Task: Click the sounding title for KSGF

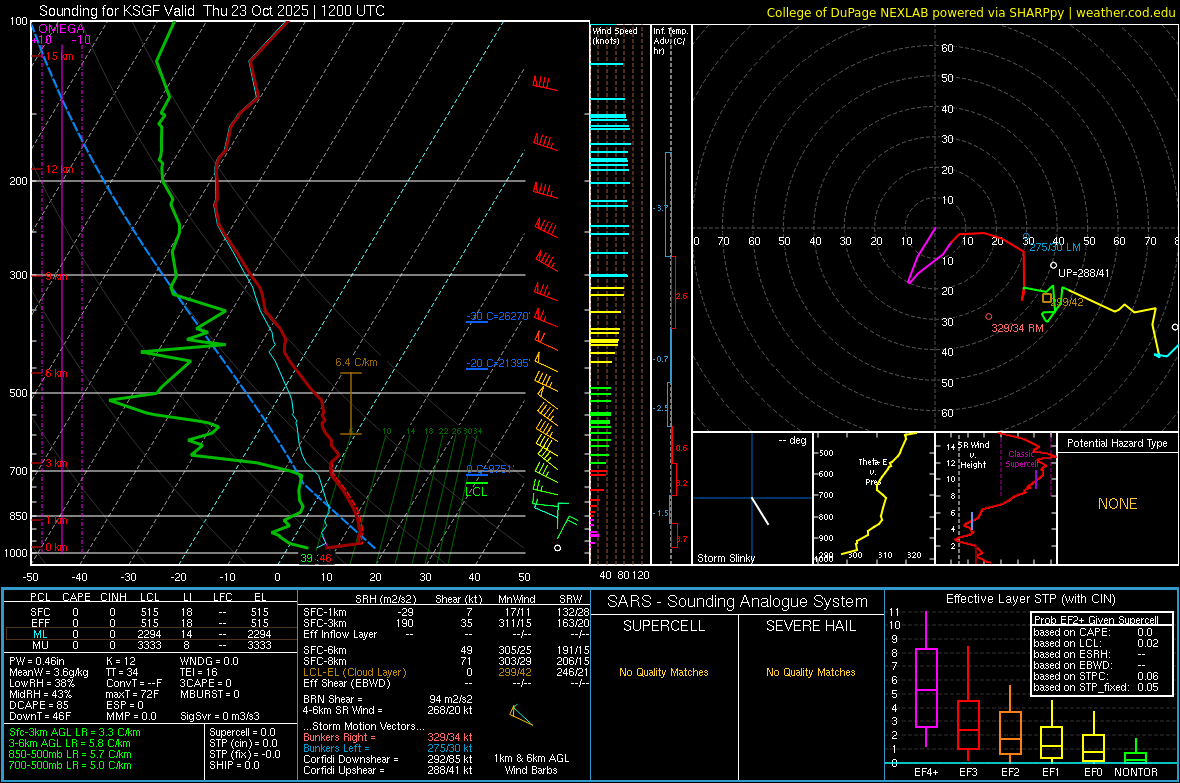Action: (x=211, y=11)
